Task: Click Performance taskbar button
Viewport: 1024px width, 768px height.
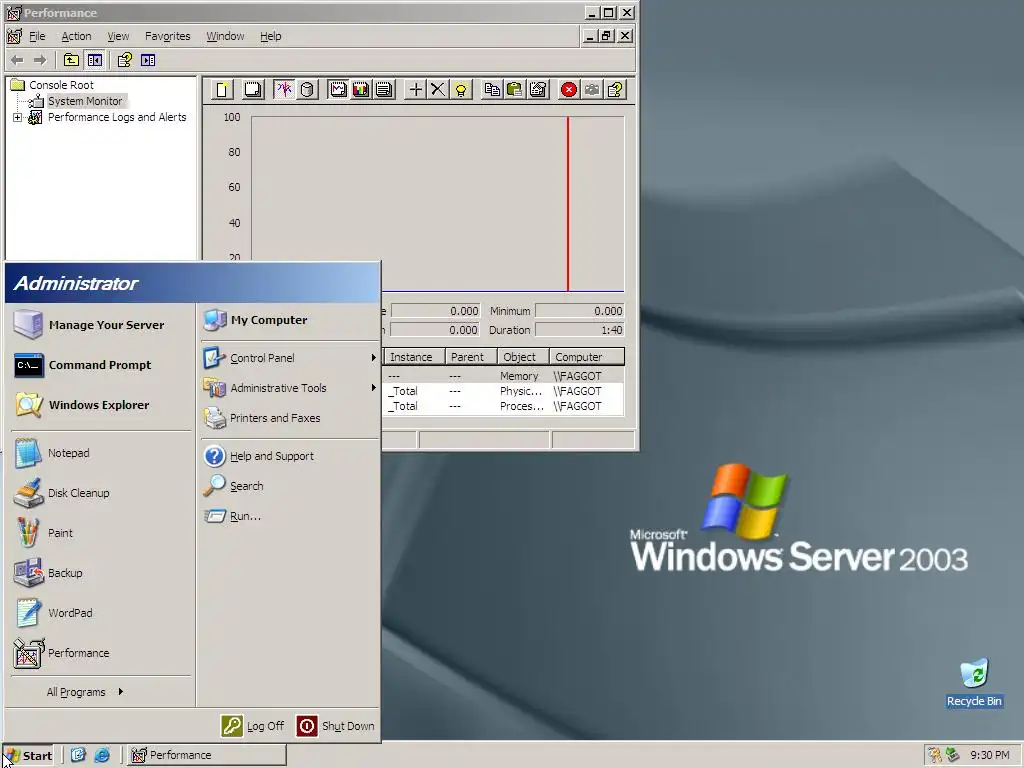Action: pyautogui.click(x=206, y=755)
